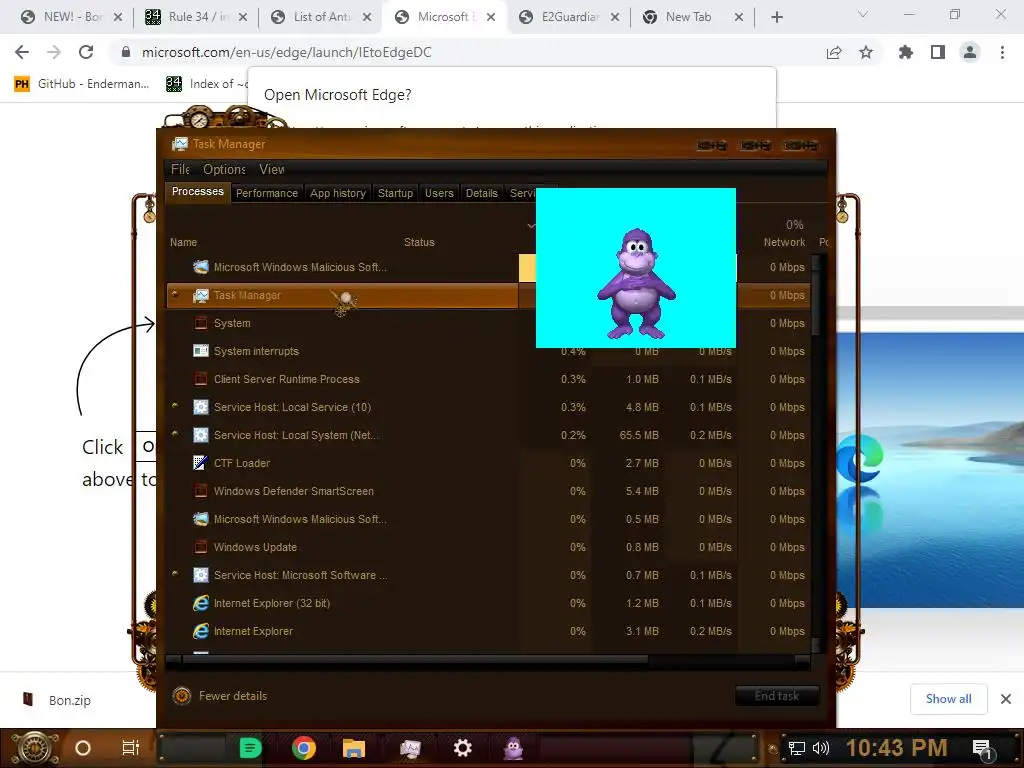Switch to the App history tab
1024x768 pixels.
click(x=338, y=193)
